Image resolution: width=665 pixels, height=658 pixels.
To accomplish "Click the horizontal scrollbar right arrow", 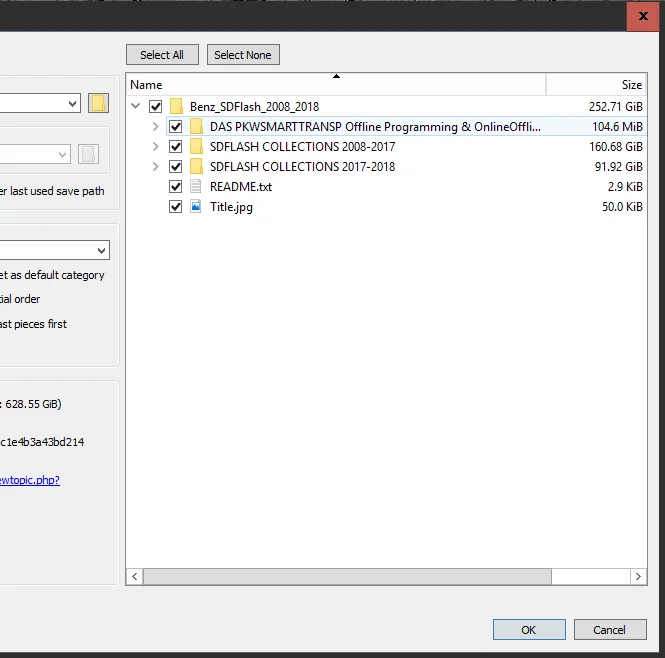I will click(638, 577).
